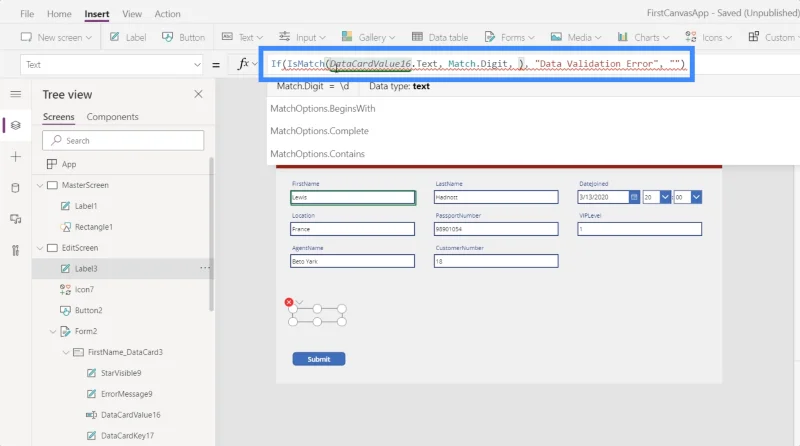This screenshot has height=446, width=800.
Task: Open the more options ellipsis for Label3
Action: click(205, 268)
